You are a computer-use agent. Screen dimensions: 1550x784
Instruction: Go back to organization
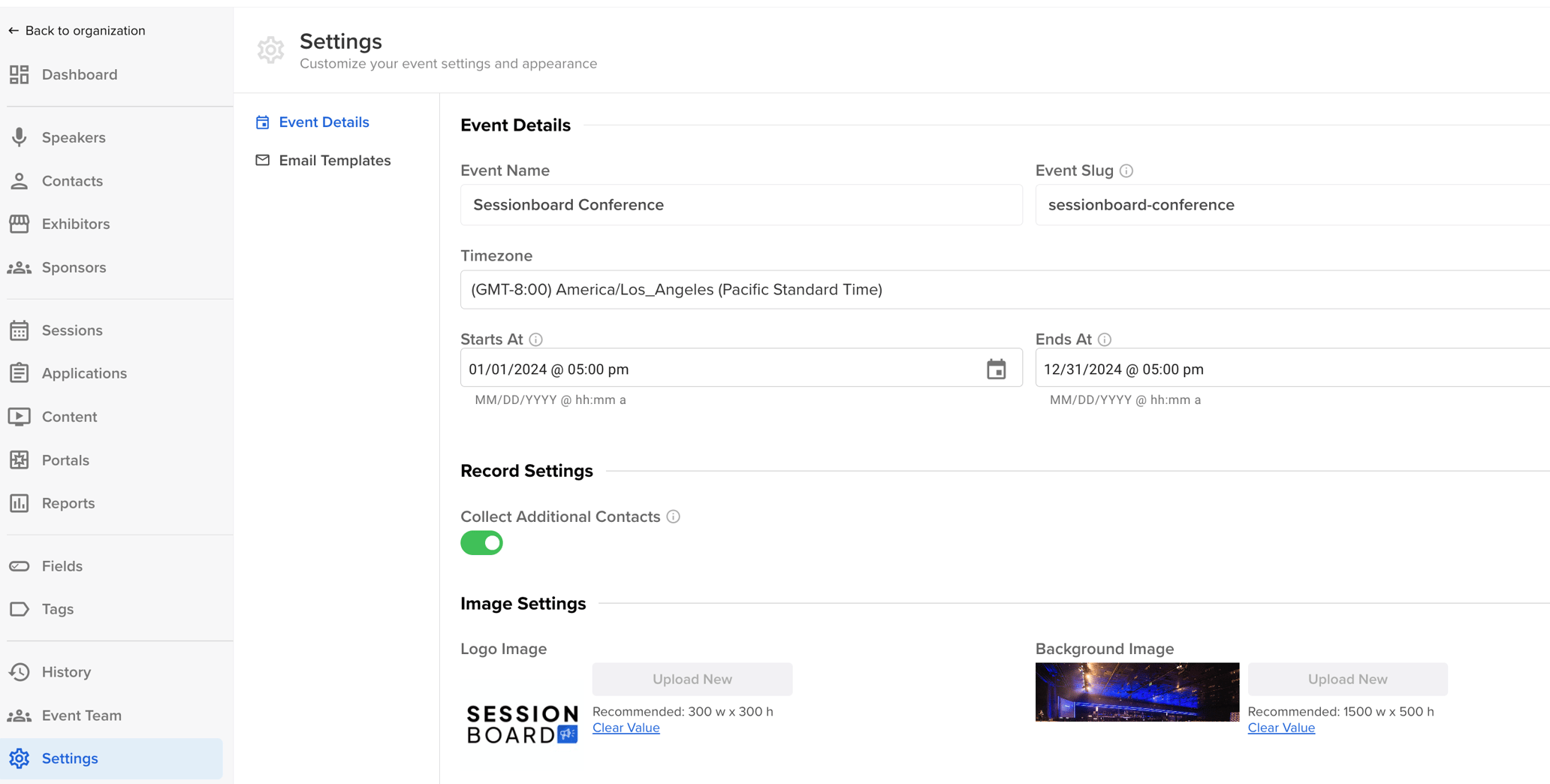(77, 31)
